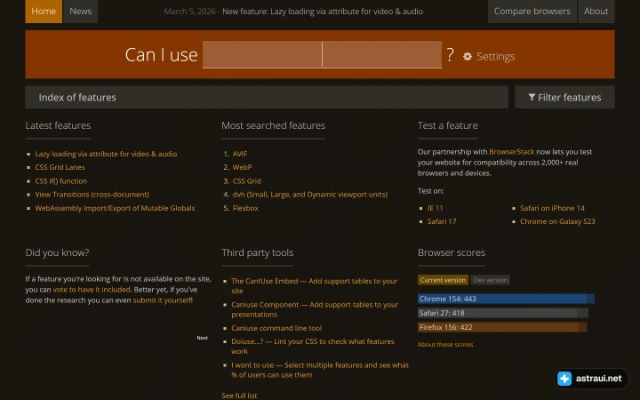Click the Chrome 154 score bar

point(506,299)
